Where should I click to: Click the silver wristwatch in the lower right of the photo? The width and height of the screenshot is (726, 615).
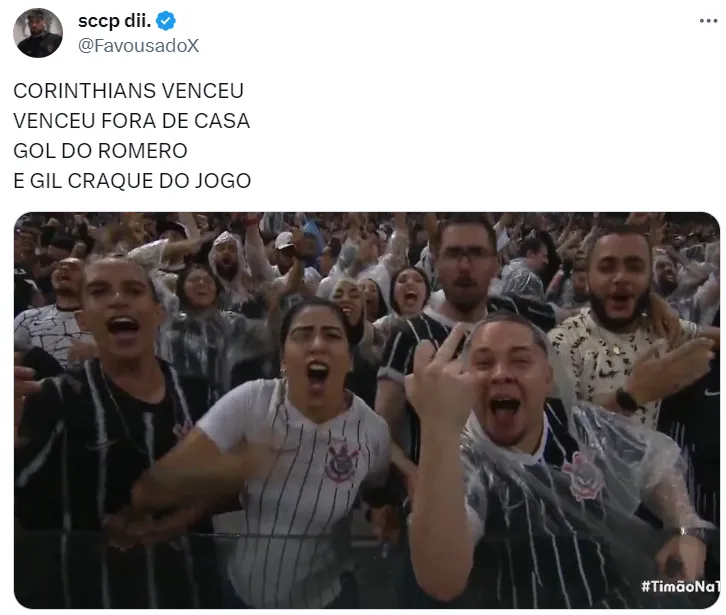tap(692, 533)
